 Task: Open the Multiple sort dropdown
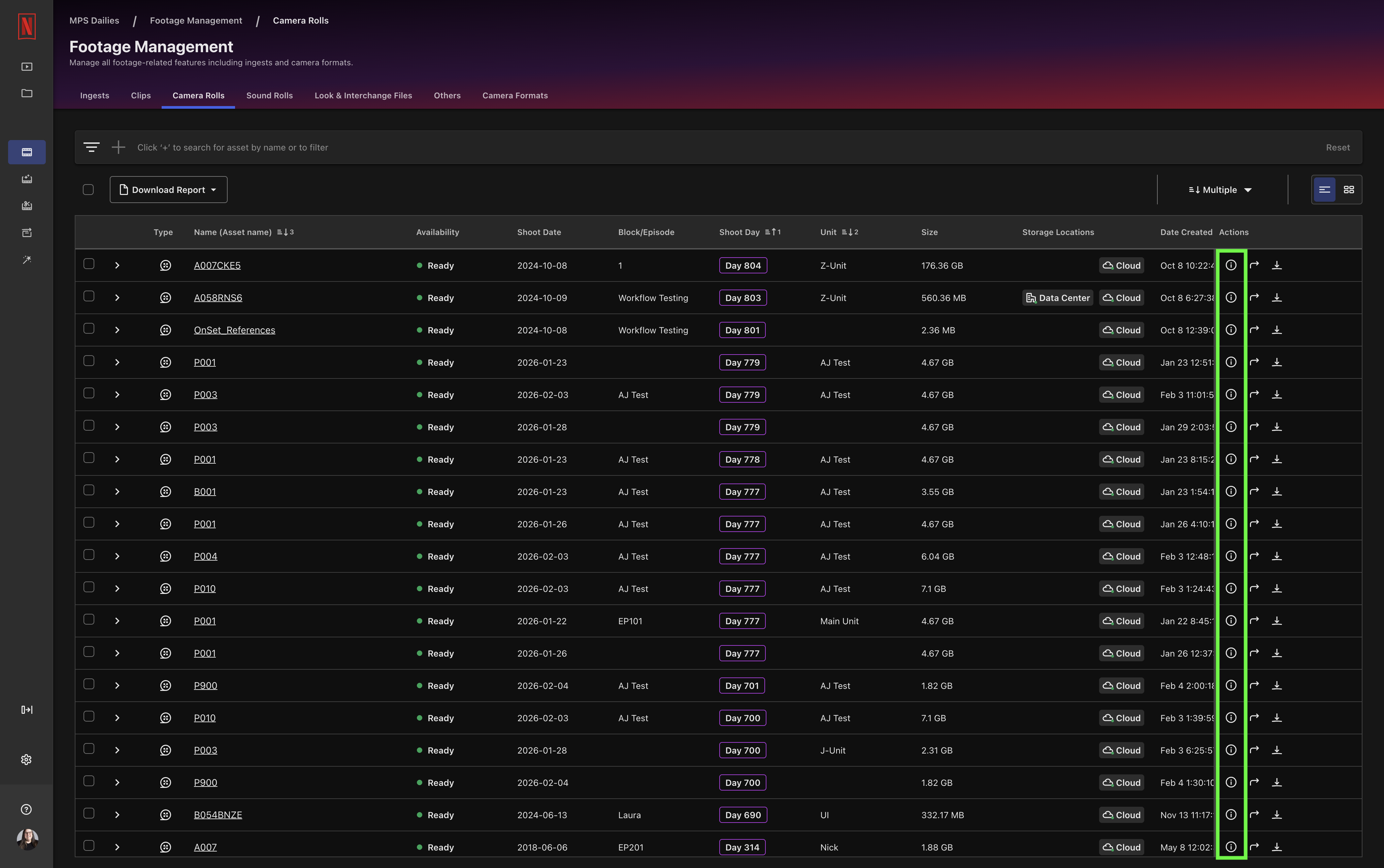pyautogui.click(x=1219, y=190)
